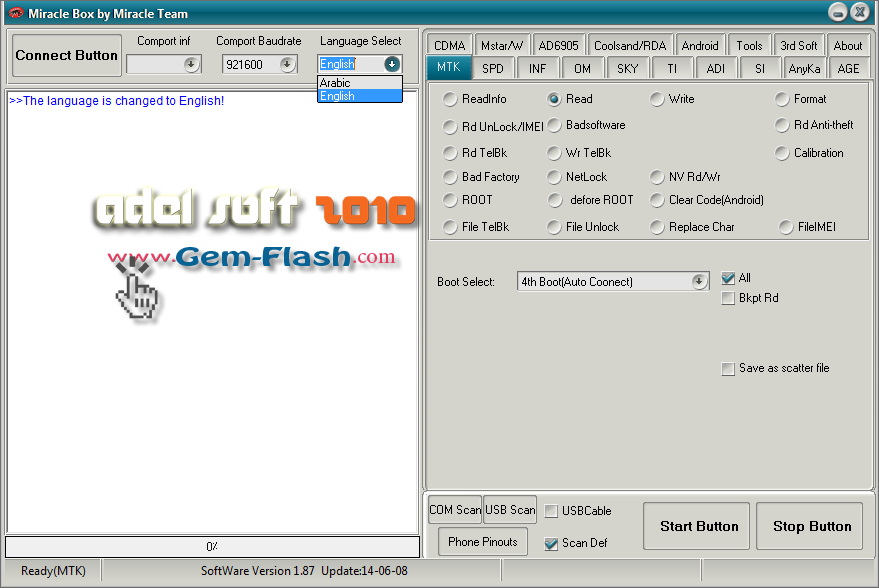Choose the ROOT radio option
Image resolution: width=879 pixels, height=588 pixels.
450,200
